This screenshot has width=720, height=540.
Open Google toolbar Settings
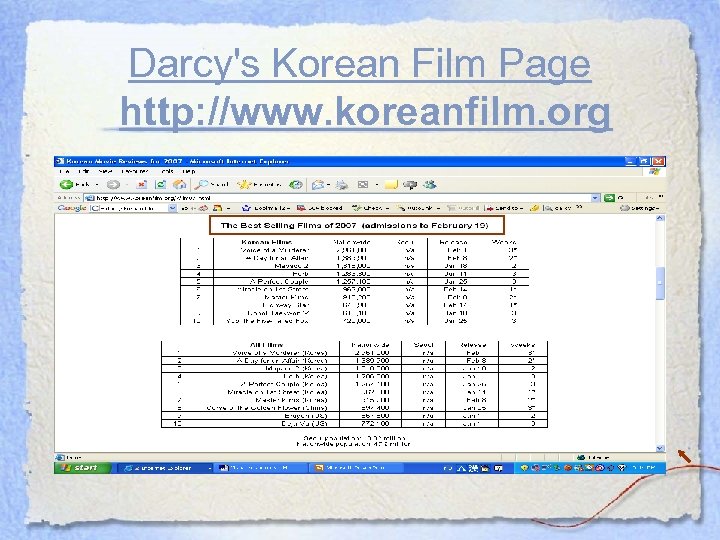click(640, 208)
